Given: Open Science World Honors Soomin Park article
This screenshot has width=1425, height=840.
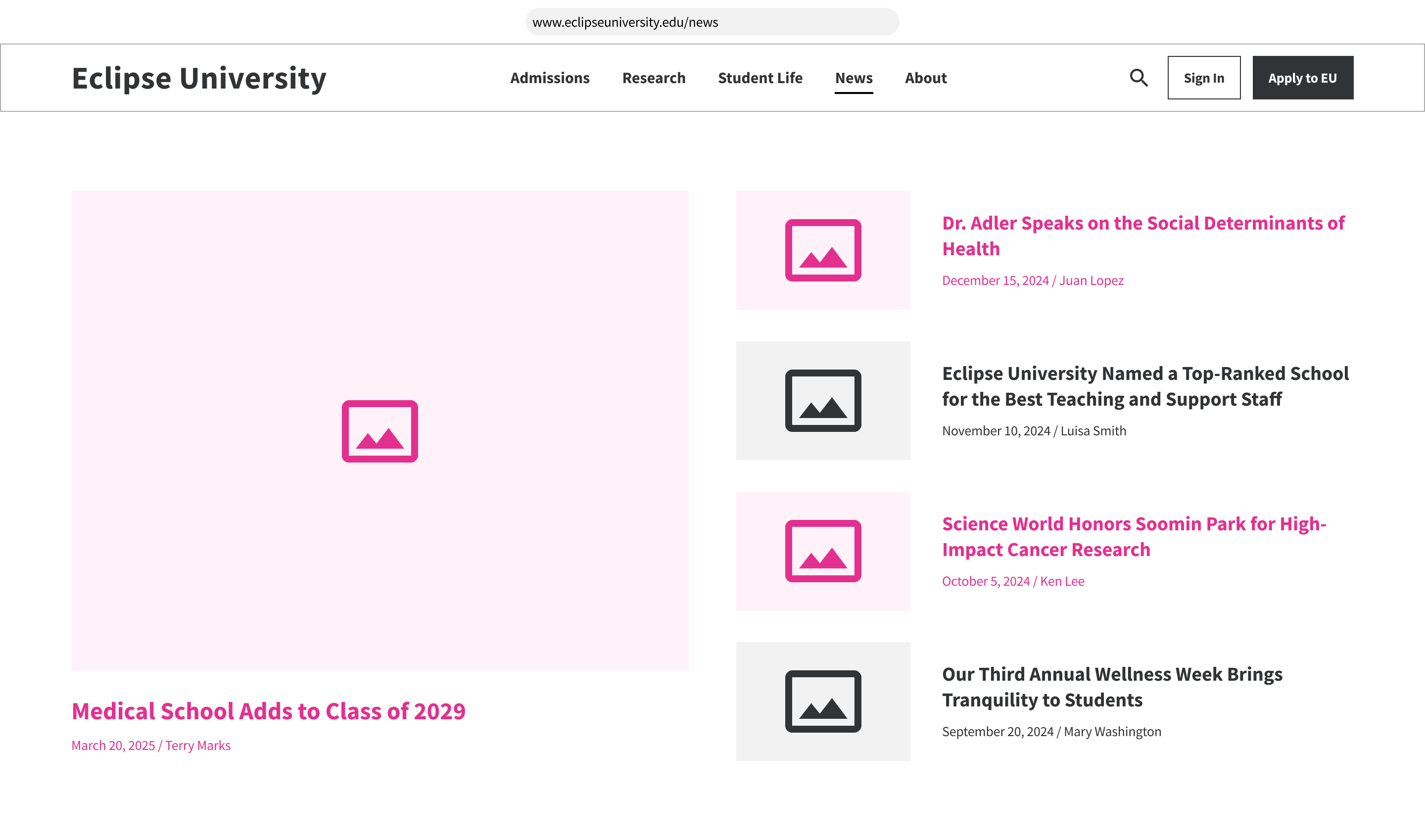Looking at the screenshot, I should pos(1134,536).
